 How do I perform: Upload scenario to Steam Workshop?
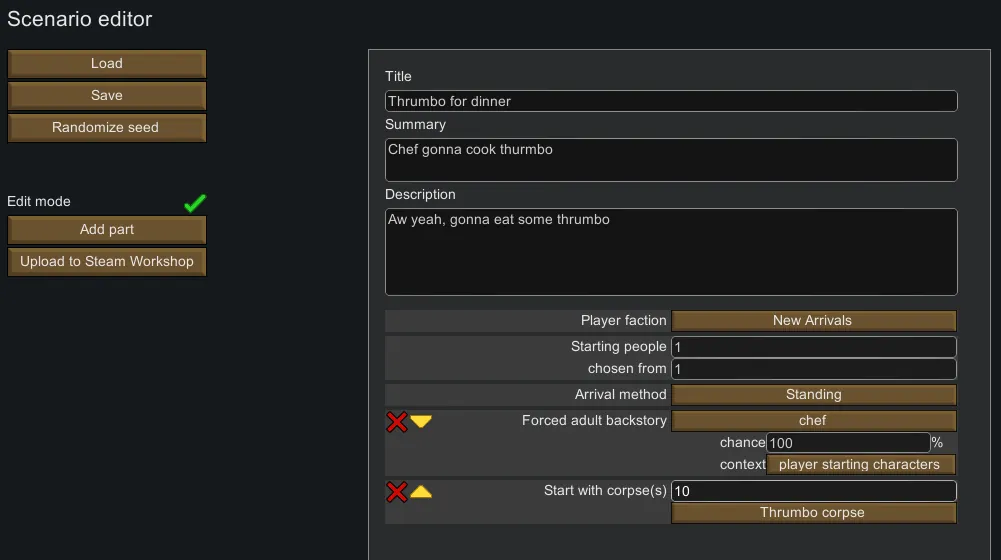[107, 262]
